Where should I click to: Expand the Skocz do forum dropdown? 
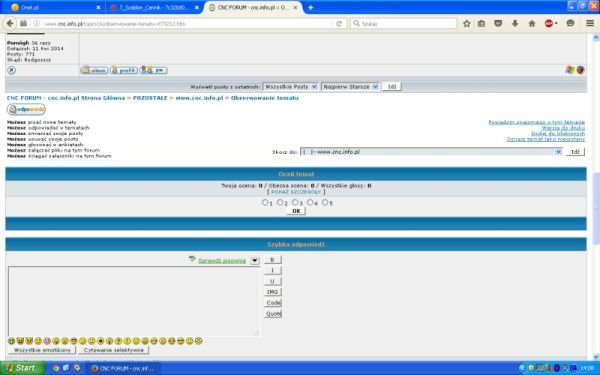click(x=431, y=152)
